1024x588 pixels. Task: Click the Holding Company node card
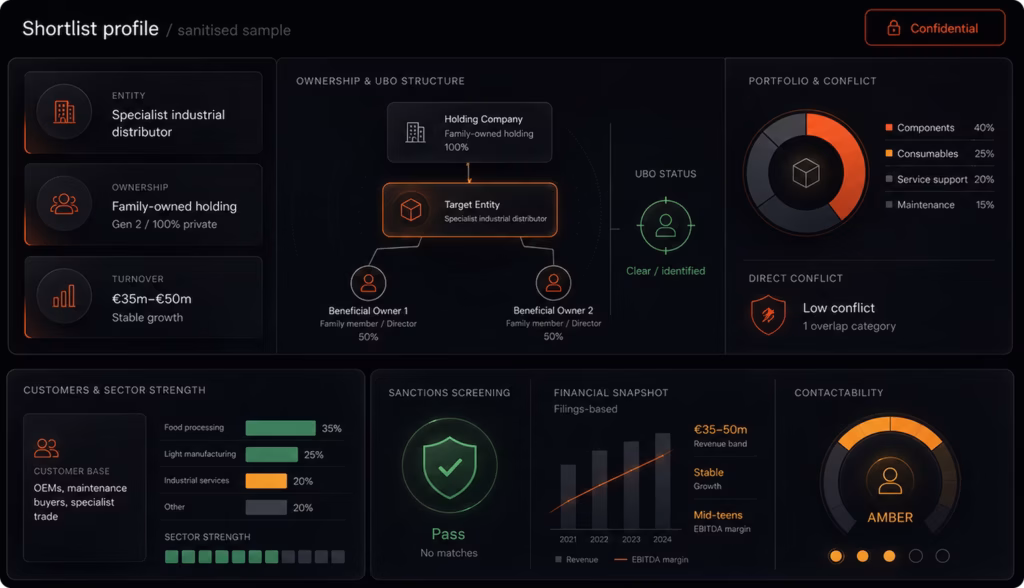469,132
